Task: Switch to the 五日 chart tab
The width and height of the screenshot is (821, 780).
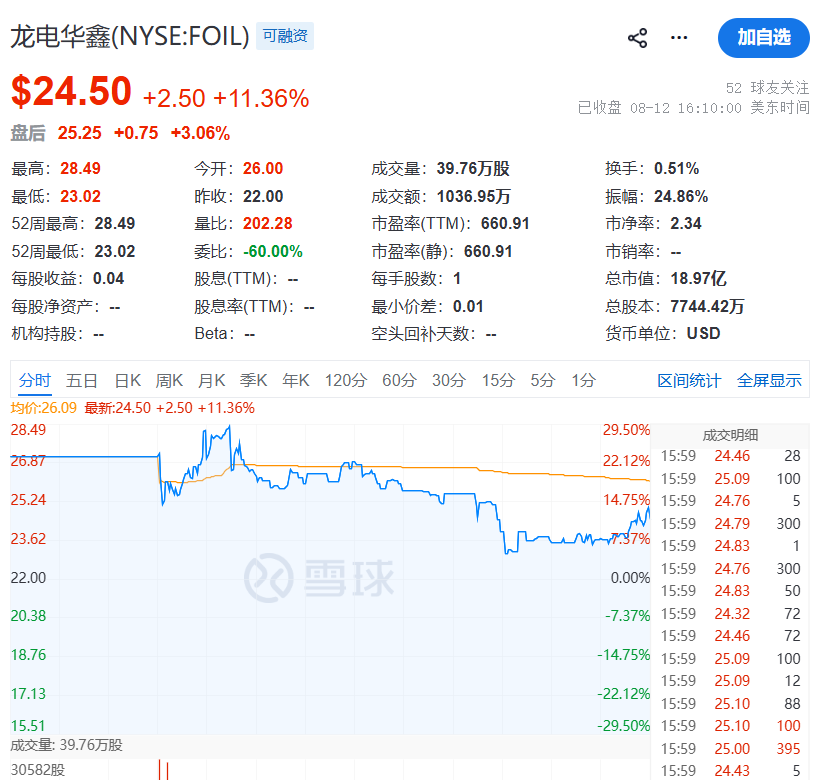Action: 81,380
